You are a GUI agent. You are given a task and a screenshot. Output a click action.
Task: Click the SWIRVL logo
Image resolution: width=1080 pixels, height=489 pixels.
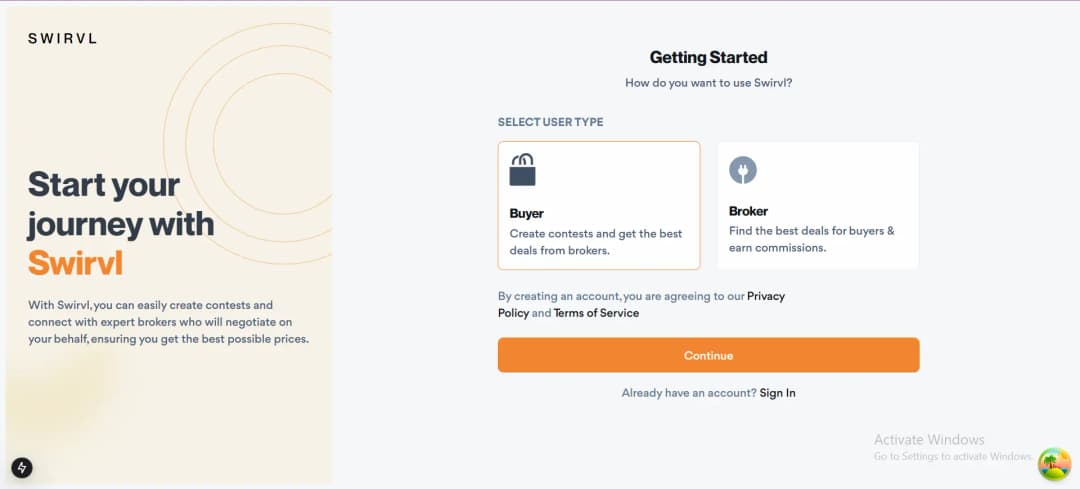coord(62,39)
